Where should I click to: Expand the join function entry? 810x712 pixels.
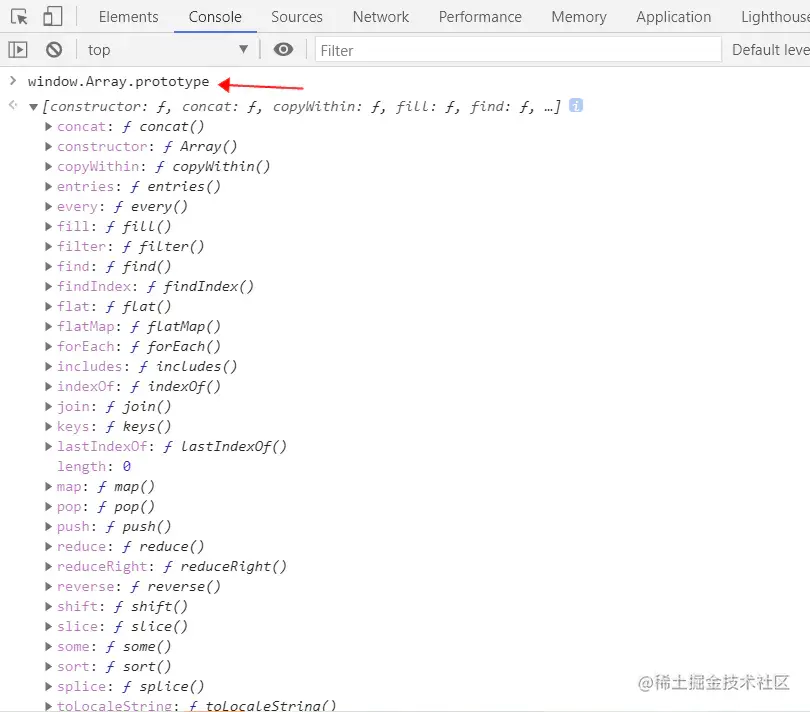coord(48,407)
